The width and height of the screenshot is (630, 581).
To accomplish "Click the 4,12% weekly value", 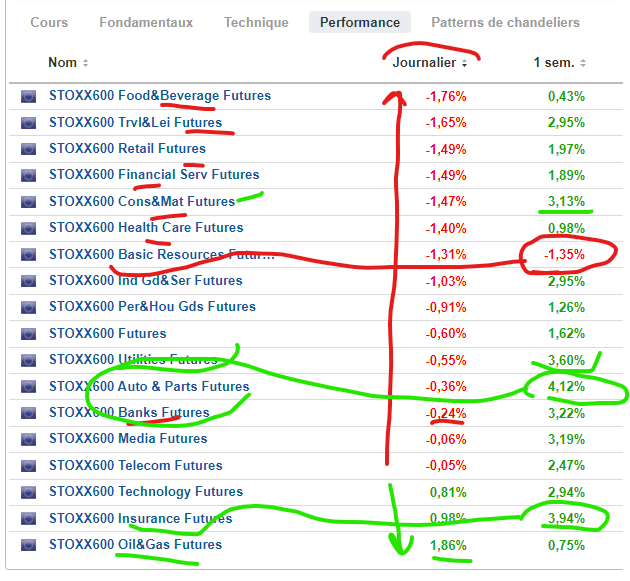I will (x=567, y=387).
